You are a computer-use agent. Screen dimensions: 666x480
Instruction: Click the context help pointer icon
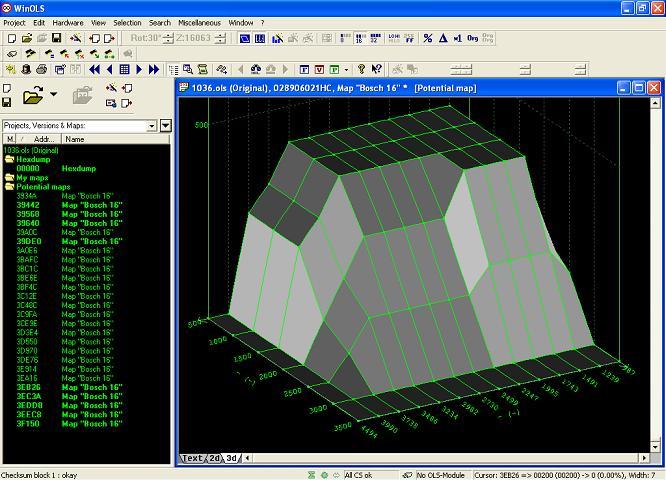point(376,69)
